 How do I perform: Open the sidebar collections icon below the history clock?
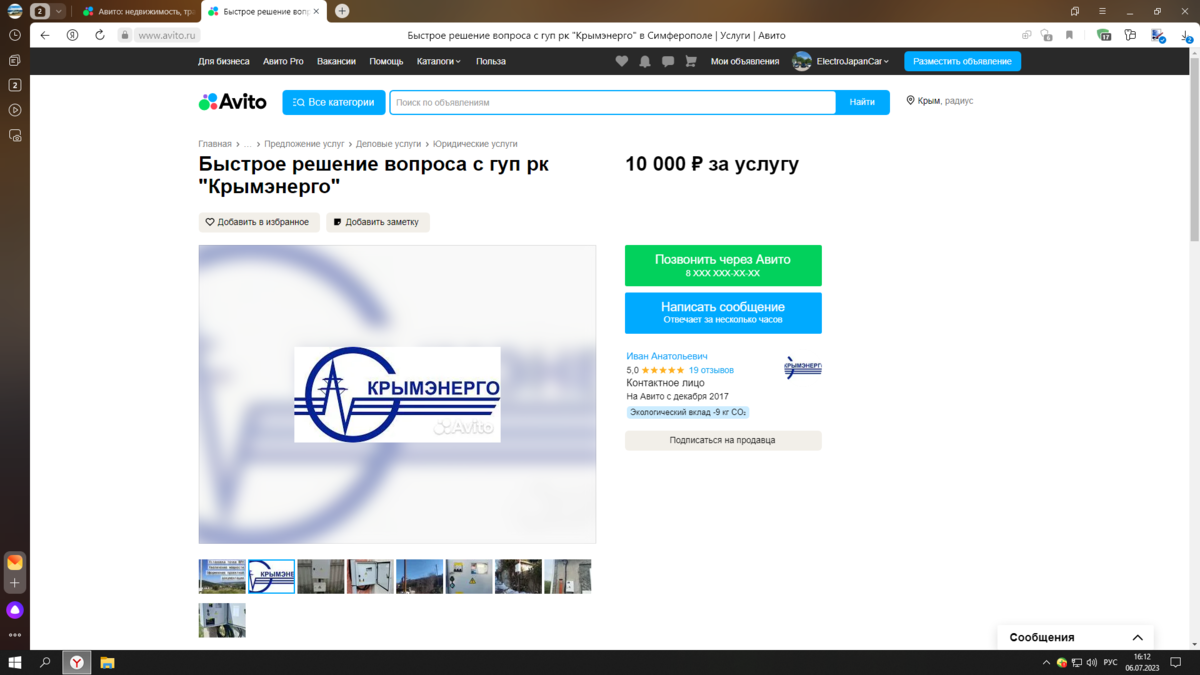(15, 60)
